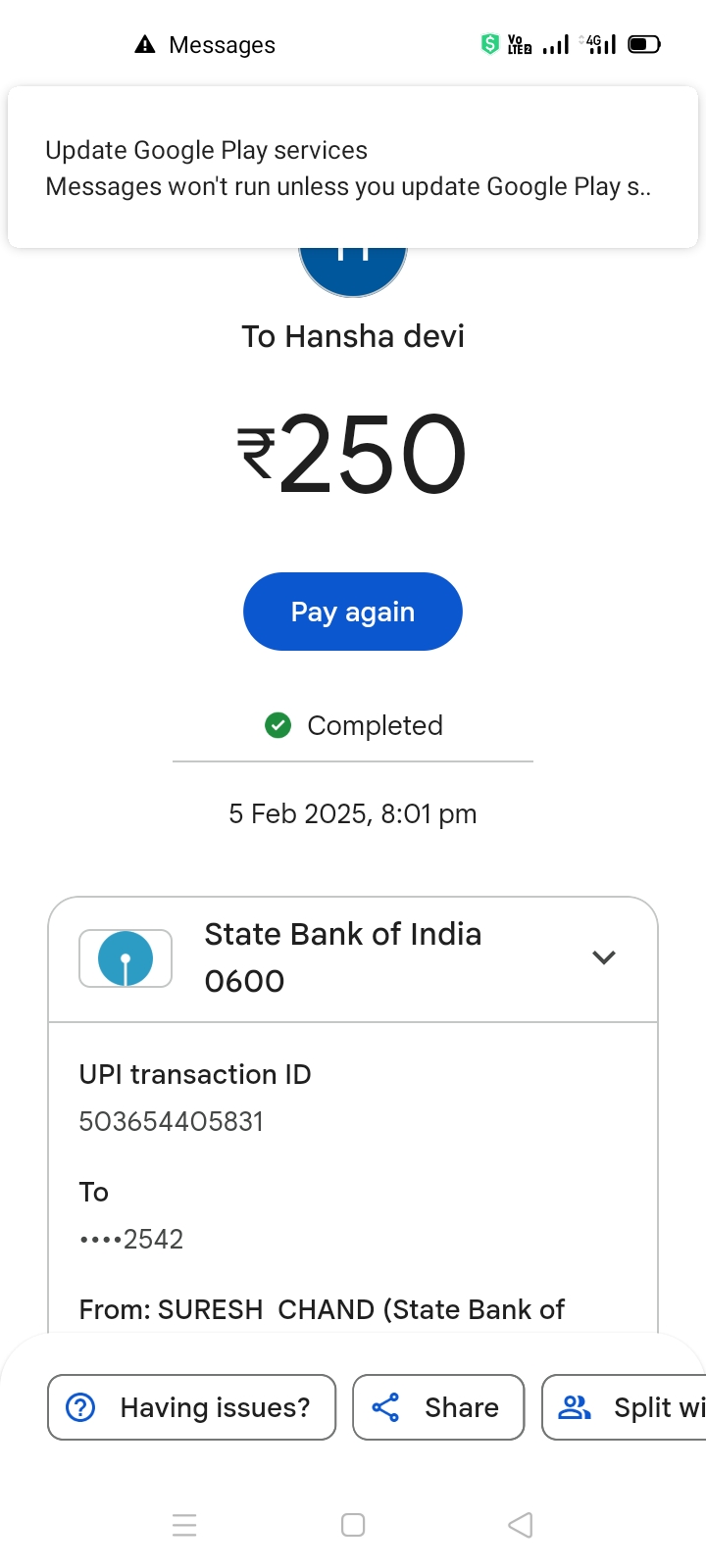Tap the question mark help icon
Screen dimensions: 706x1568
click(x=80, y=1407)
